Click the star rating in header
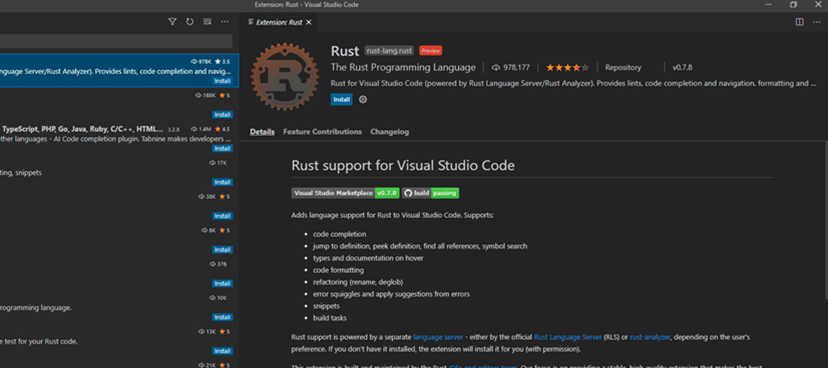The width and height of the screenshot is (828, 368). click(567, 68)
